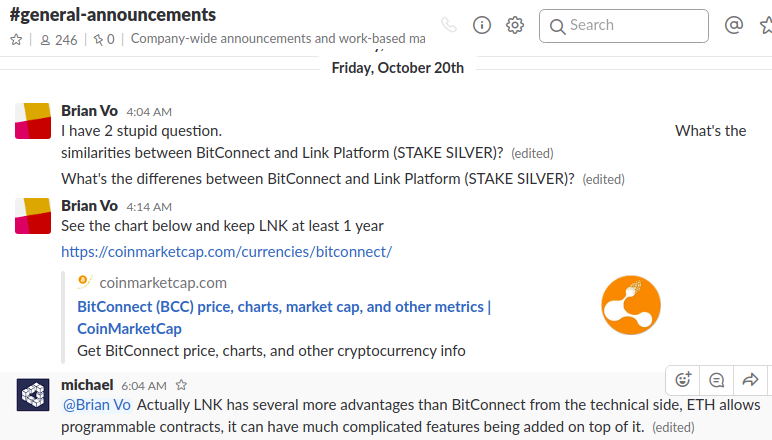Open channel details info icon

tap(482, 25)
